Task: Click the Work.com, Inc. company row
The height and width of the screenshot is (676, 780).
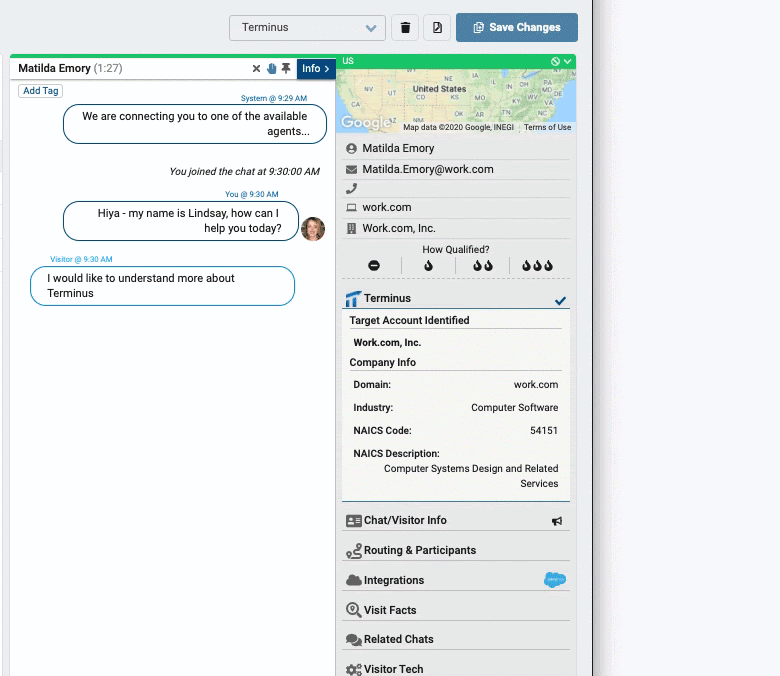Action: [456, 228]
